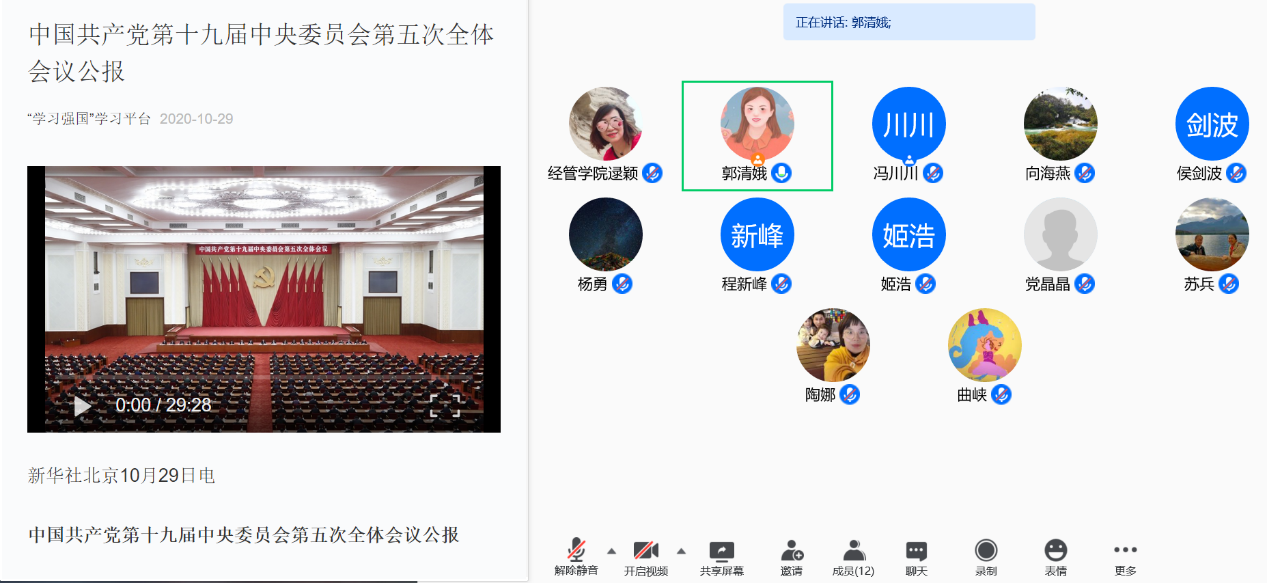Open the 表情 emoji reactions icon
This screenshot has width=1267, height=583.
pyautogui.click(x=1055, y=550)
